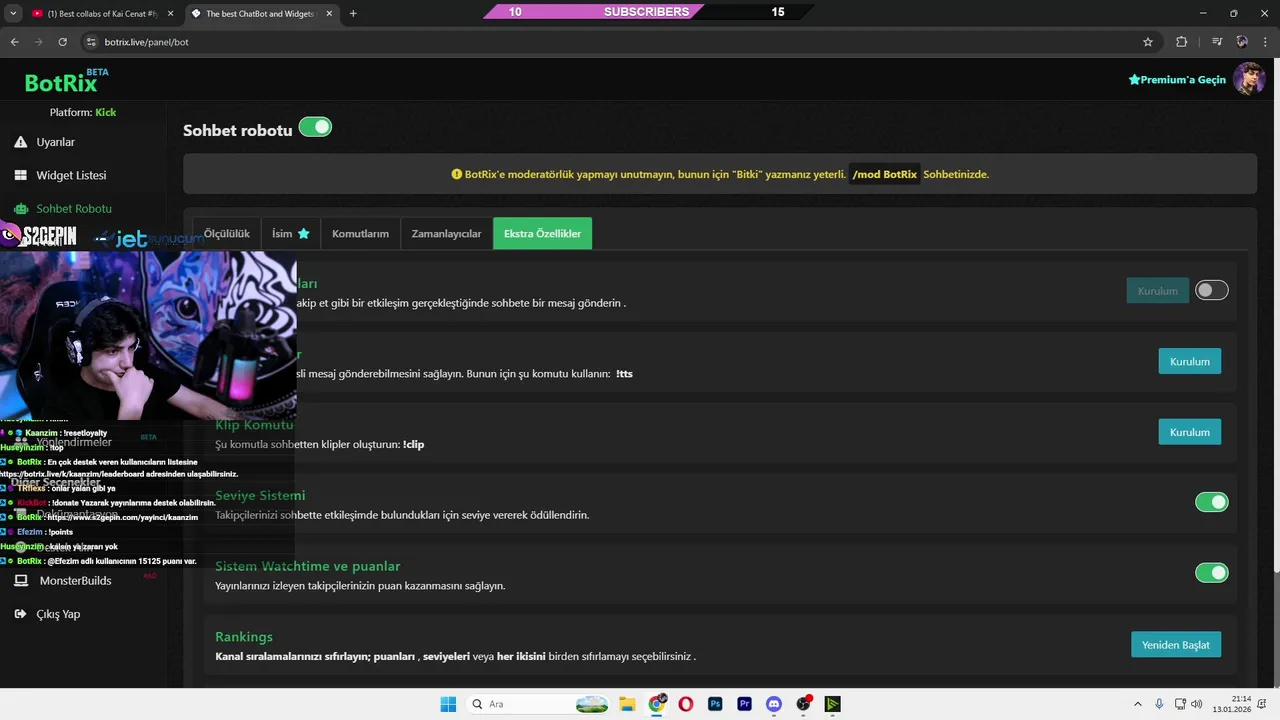Open the user profile avatar
The width and height of the screenshot is (1280, 720).
pos(1249,79)
